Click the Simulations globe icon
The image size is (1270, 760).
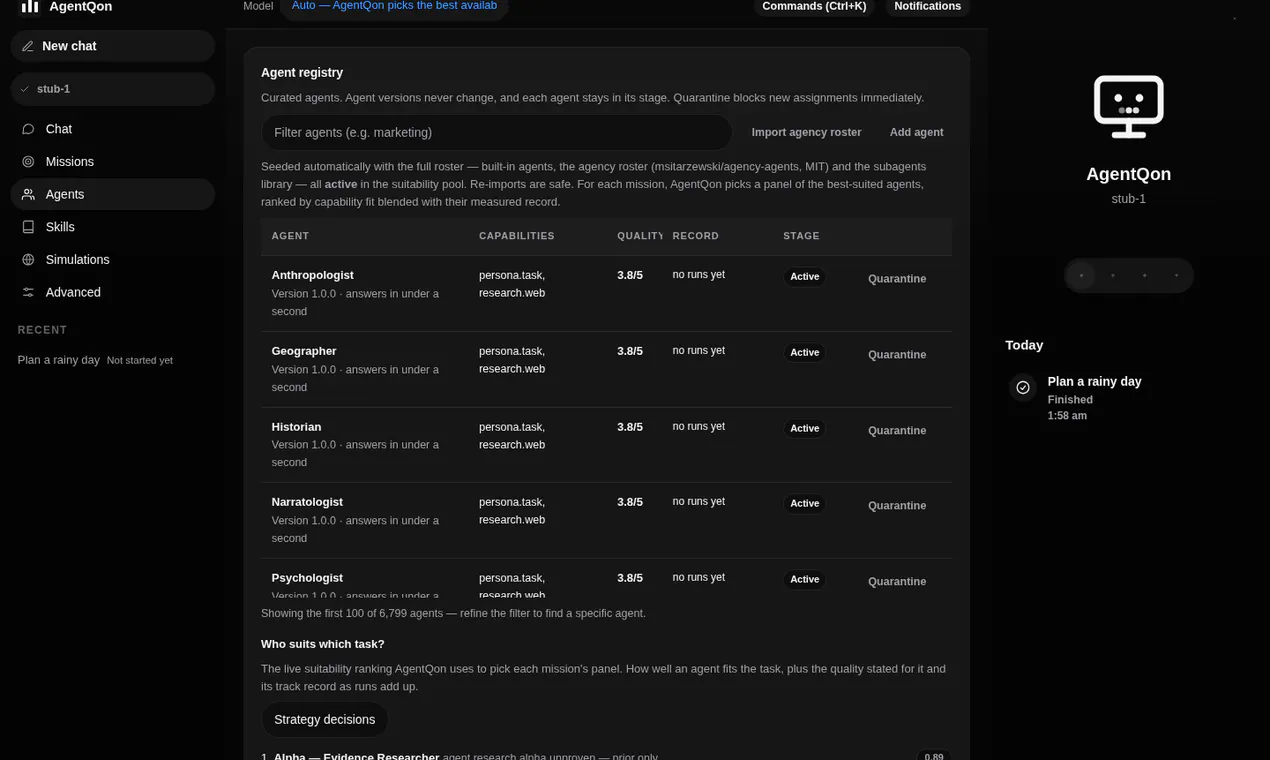[28, 260]
